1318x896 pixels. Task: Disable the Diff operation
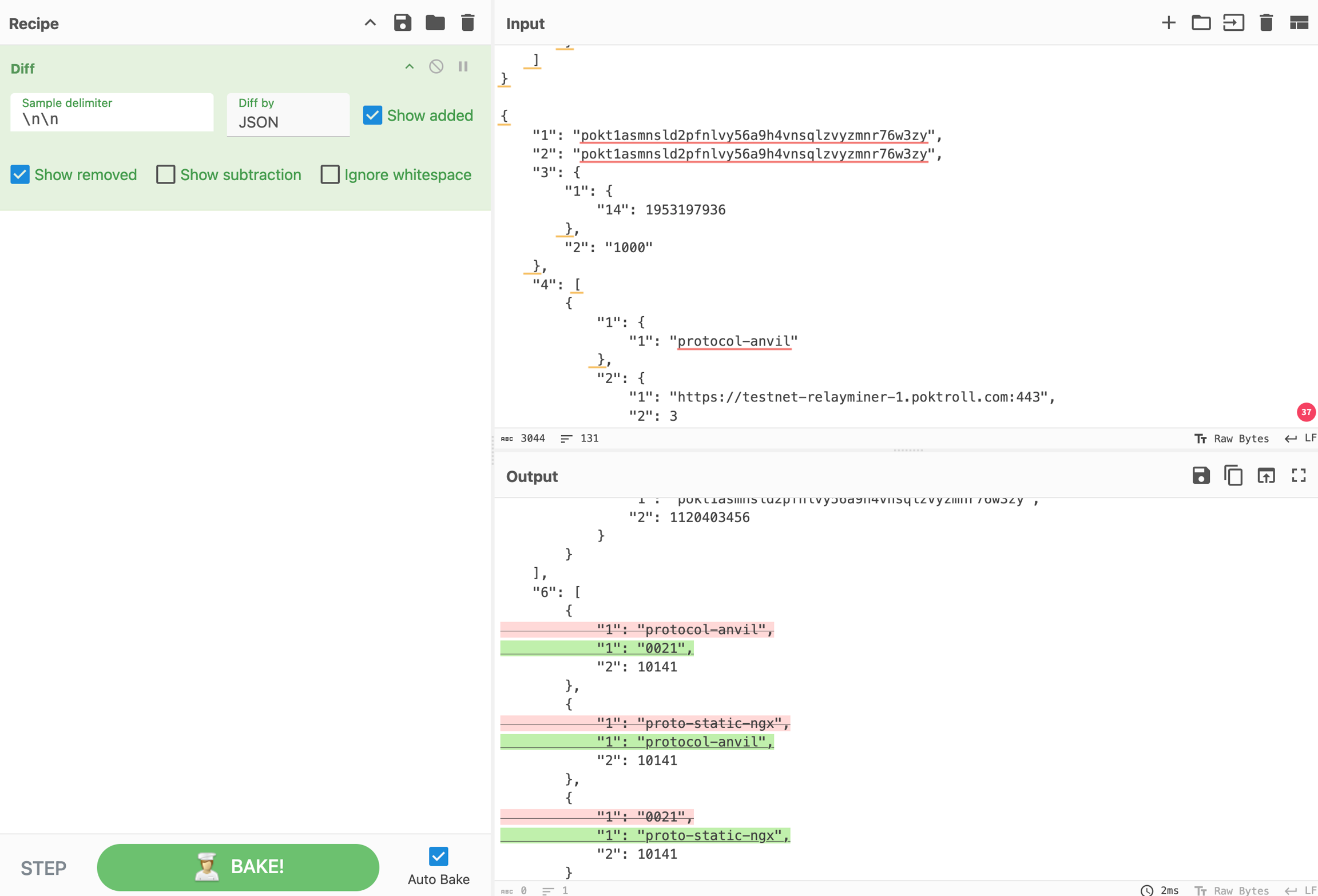click(436, 67)
